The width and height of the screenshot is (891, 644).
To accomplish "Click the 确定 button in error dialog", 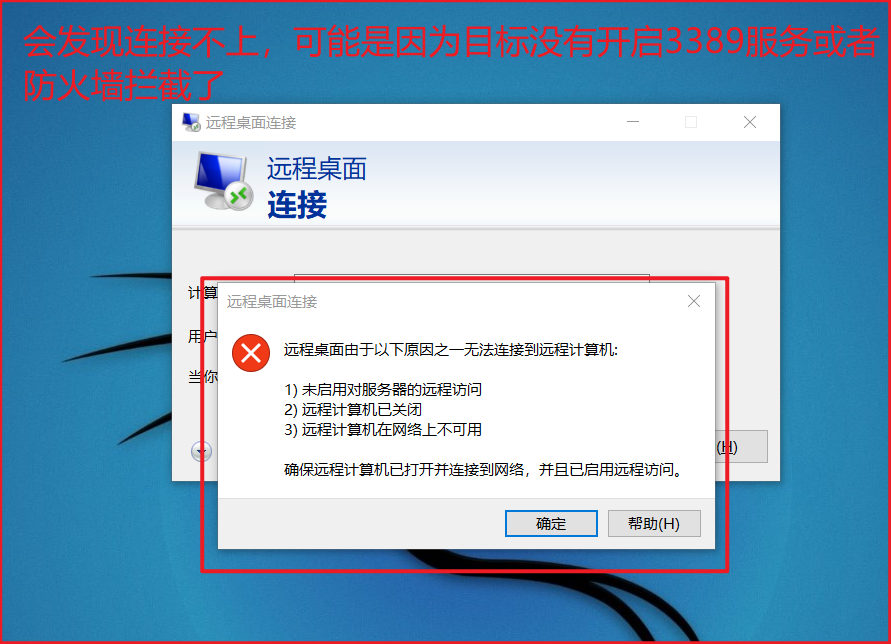I will 551,523.
